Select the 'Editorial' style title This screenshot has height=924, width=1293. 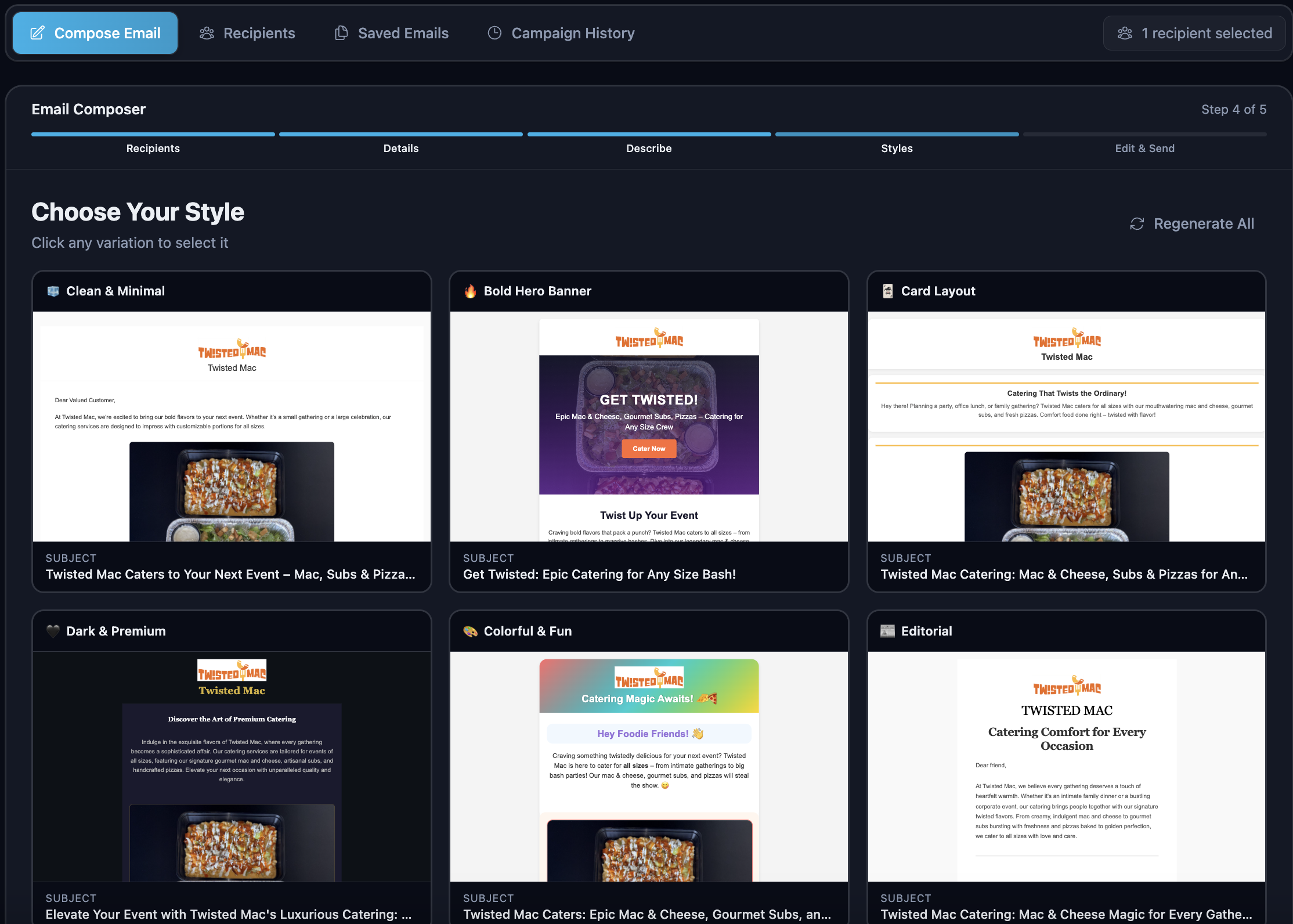click(x=926, y=631)
